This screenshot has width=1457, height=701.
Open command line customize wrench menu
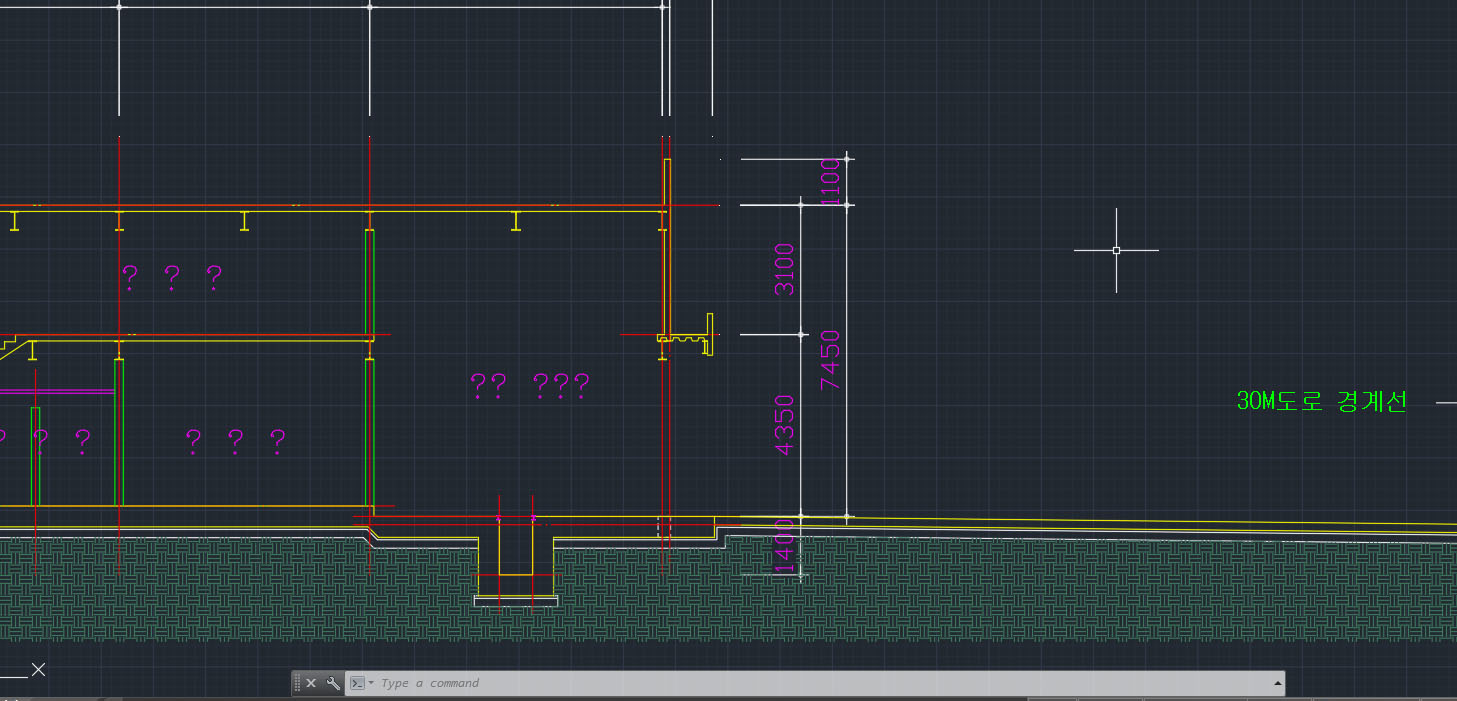(x=333, y=683)
